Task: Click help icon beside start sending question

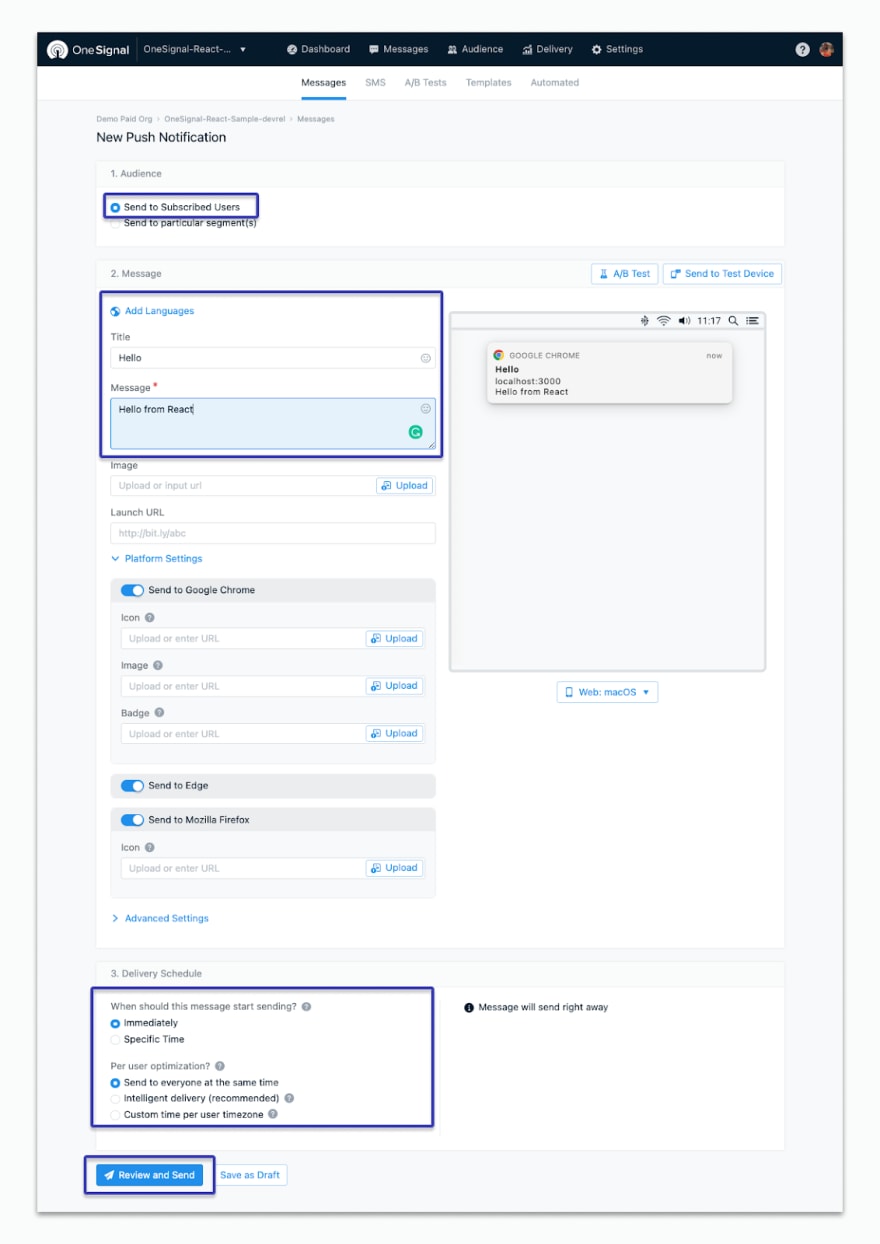Action: point(306,1007)
